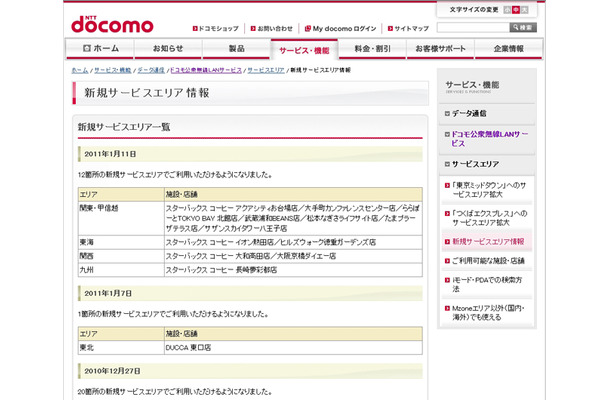Click red arrow beside 新規サービスエリア情報

coord(447,242)
